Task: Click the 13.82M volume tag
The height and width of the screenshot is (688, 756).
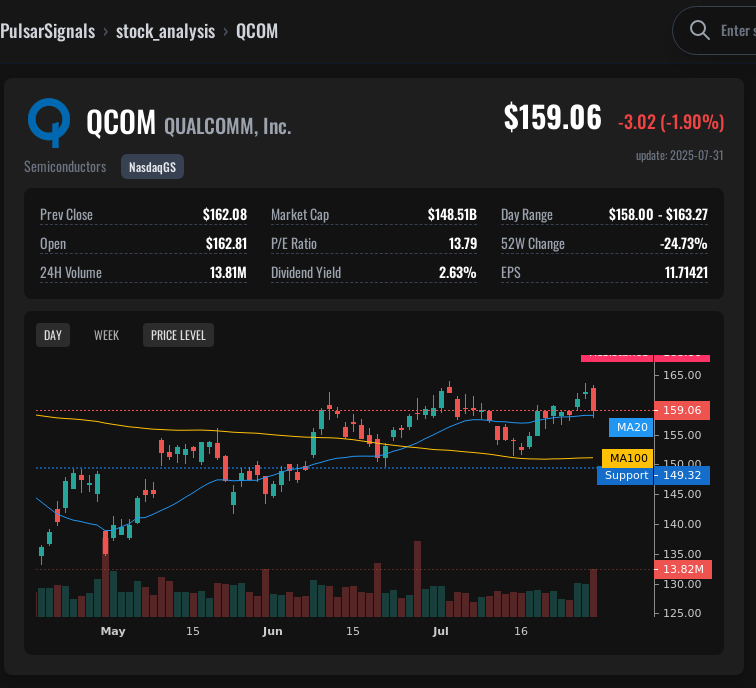Action: pos(683,569)
